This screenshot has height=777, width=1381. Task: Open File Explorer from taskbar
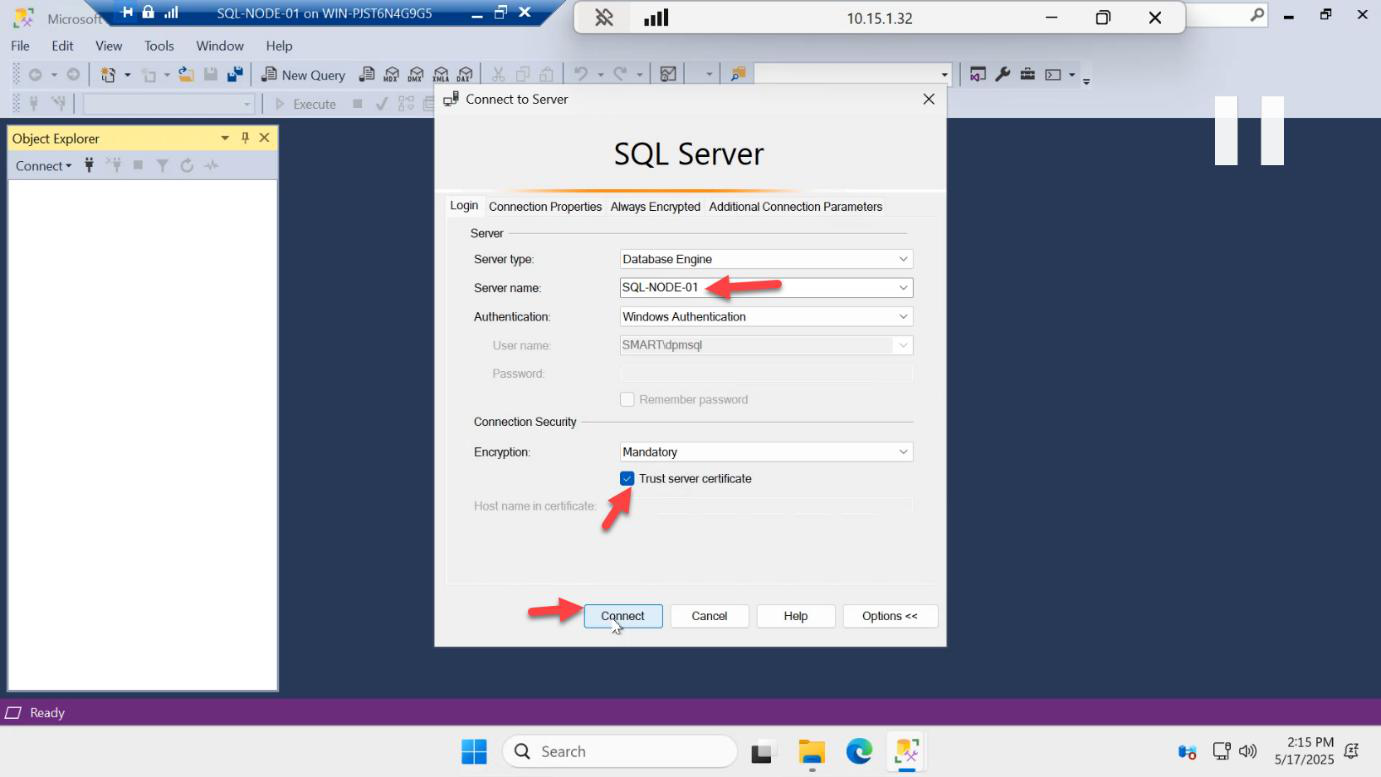click(x=811, y=751)
